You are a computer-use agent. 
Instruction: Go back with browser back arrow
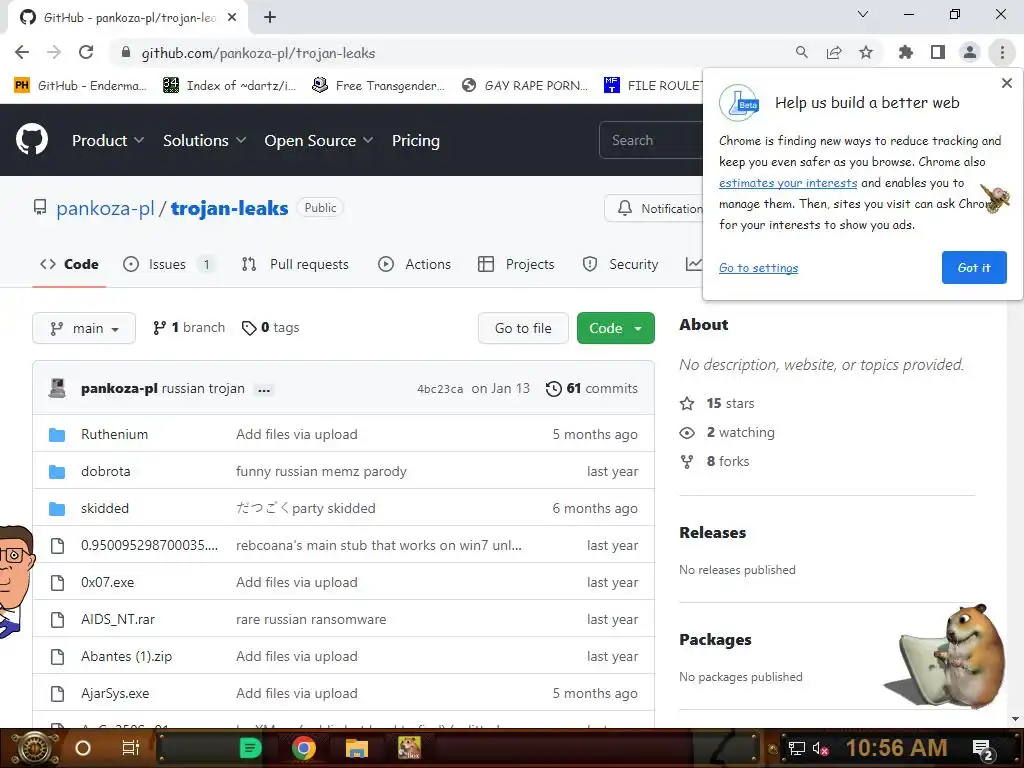coord(22,52)
